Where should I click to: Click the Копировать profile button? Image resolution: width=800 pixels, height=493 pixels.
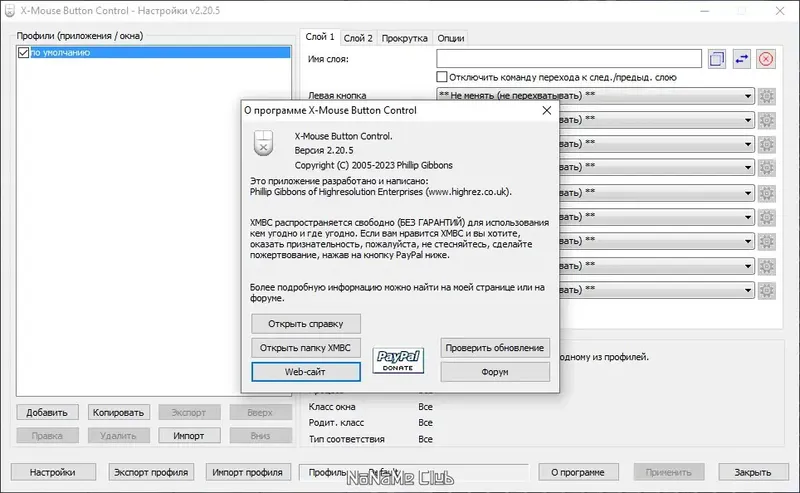tap(118, 412)
